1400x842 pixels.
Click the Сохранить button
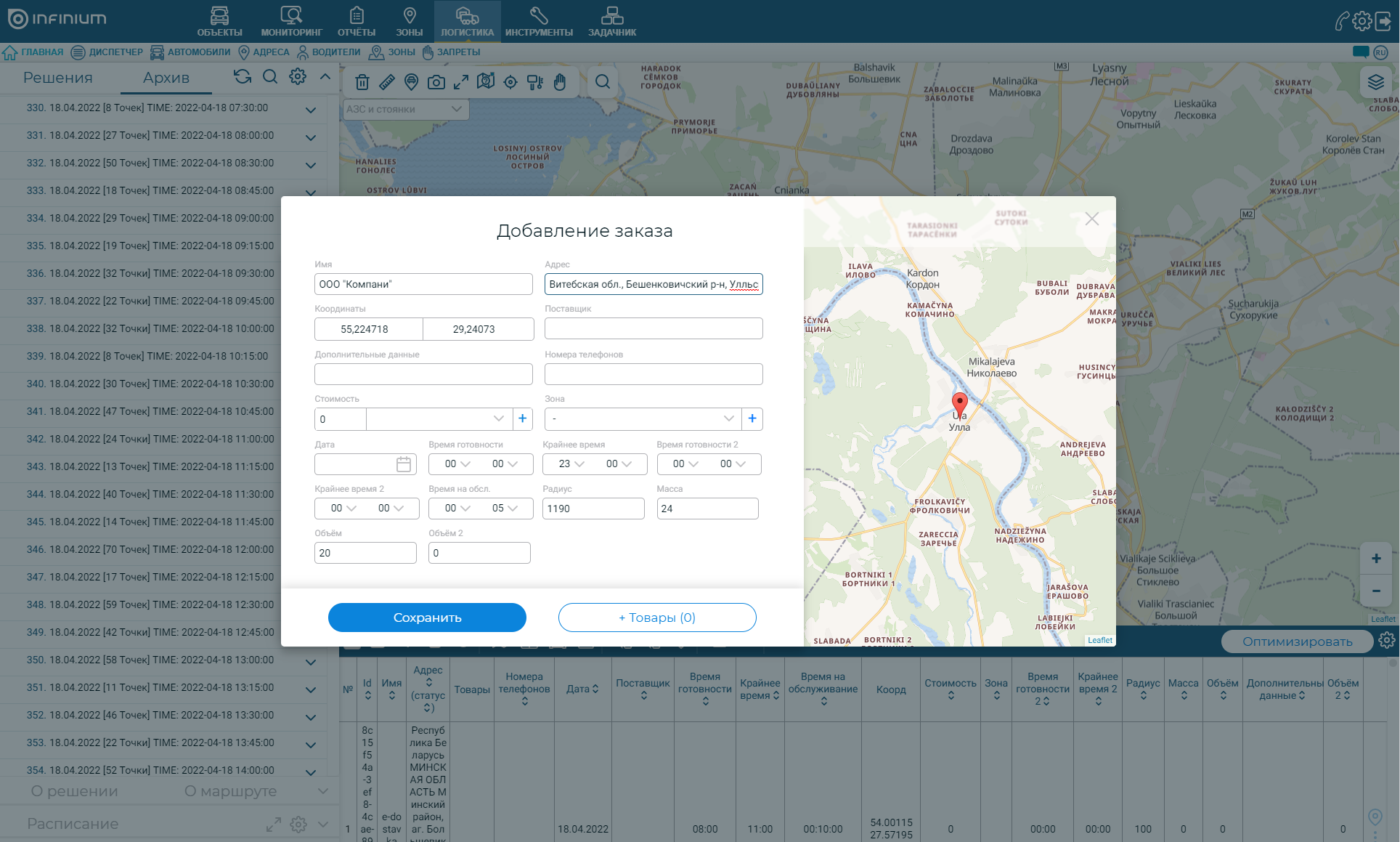427,618
